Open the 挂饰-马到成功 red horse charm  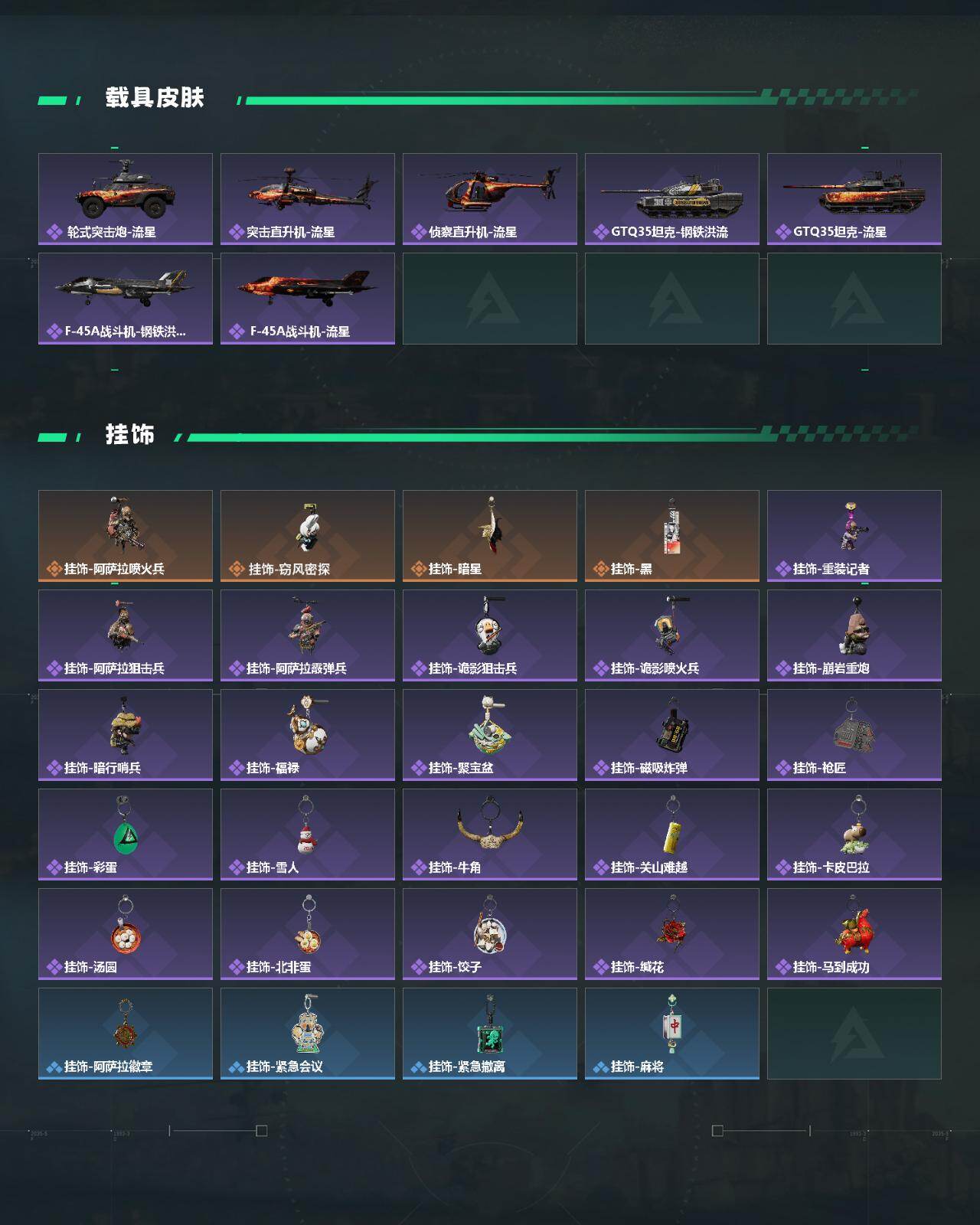pyautogui.click(x=854, y=934)
